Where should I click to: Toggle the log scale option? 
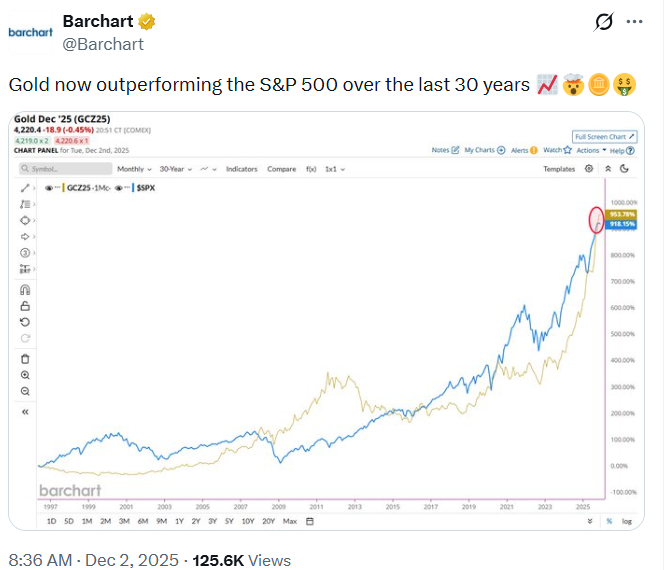pos(626,520)
